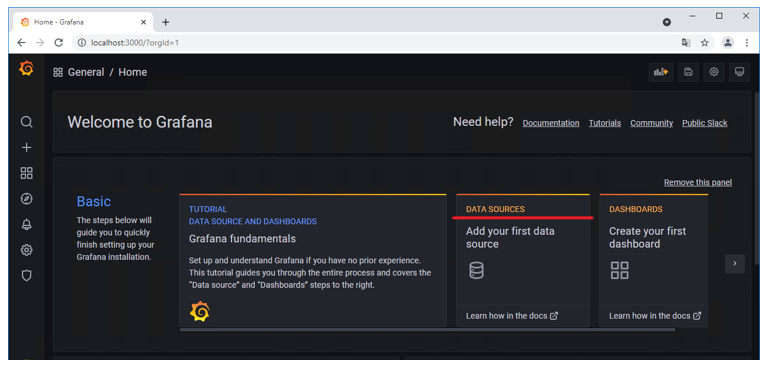Open the Create plus icon in sidebar
This screenshot has width=771, height=372.
[27, 147]
